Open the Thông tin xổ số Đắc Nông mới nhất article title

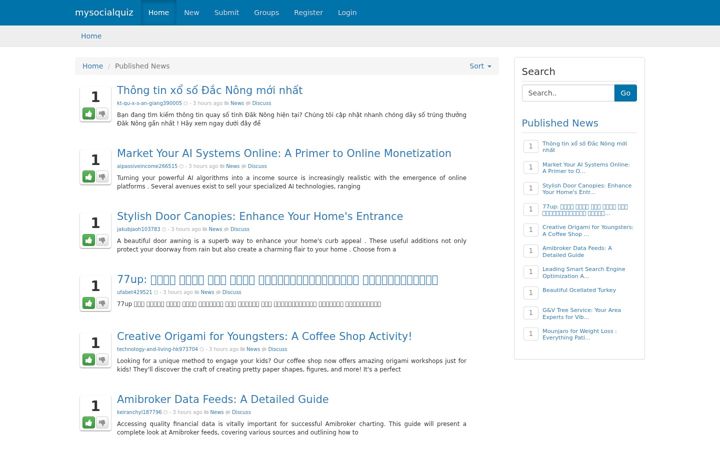pos(210,90)
